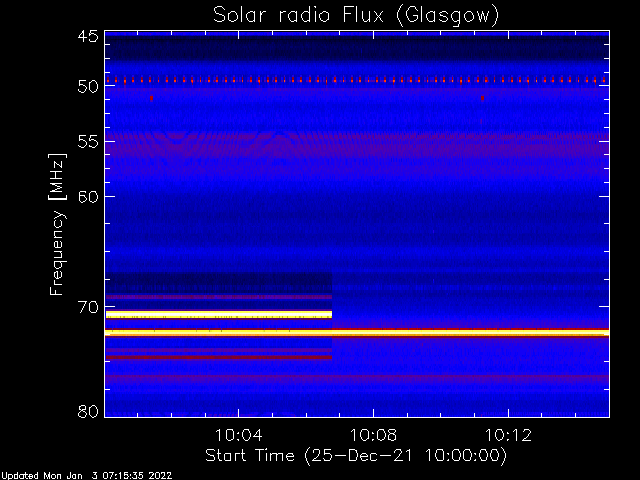Viewport: 640px width, 480px height.
Task: Click the short bright yellow band near 70 MHz
Action: [219, 314]
